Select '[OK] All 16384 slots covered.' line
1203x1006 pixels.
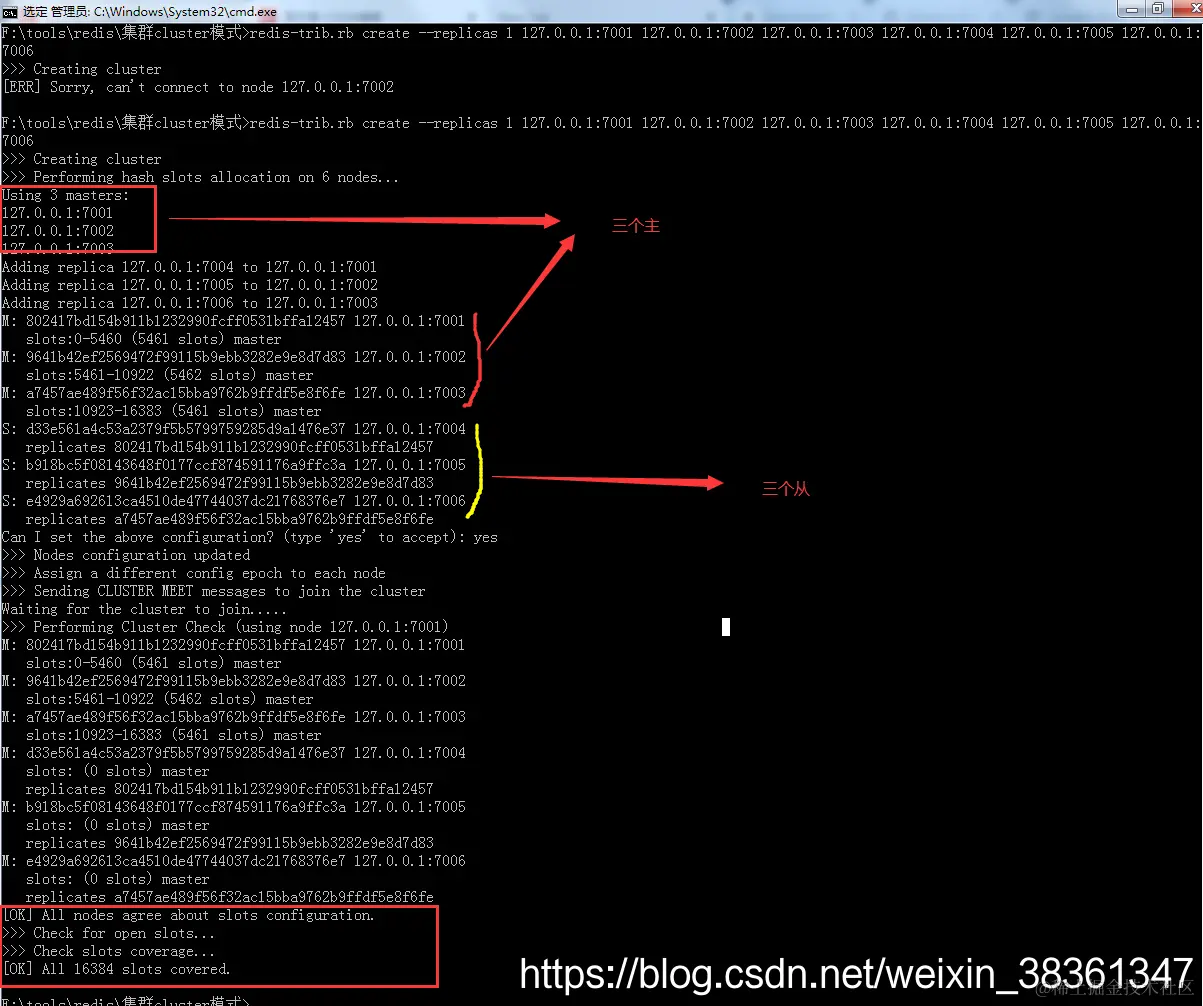coord(116,969)
